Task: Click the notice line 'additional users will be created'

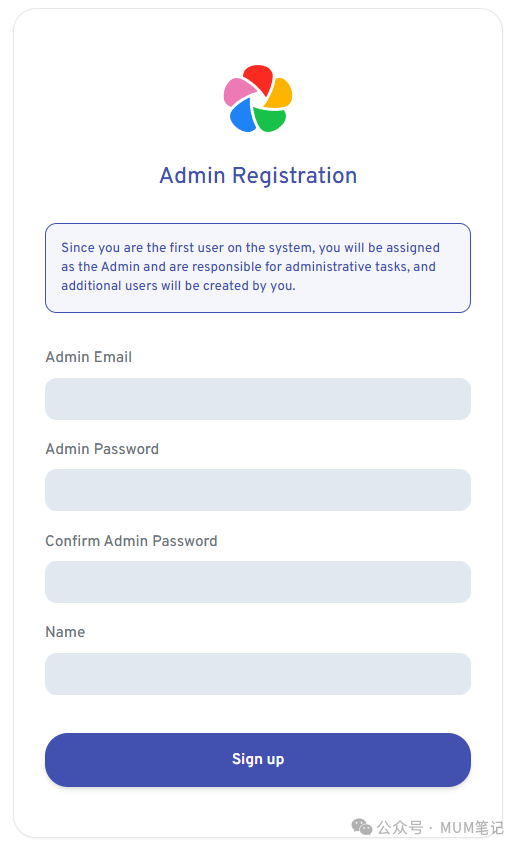Action: pyautogui.click(x=178, y=285)
